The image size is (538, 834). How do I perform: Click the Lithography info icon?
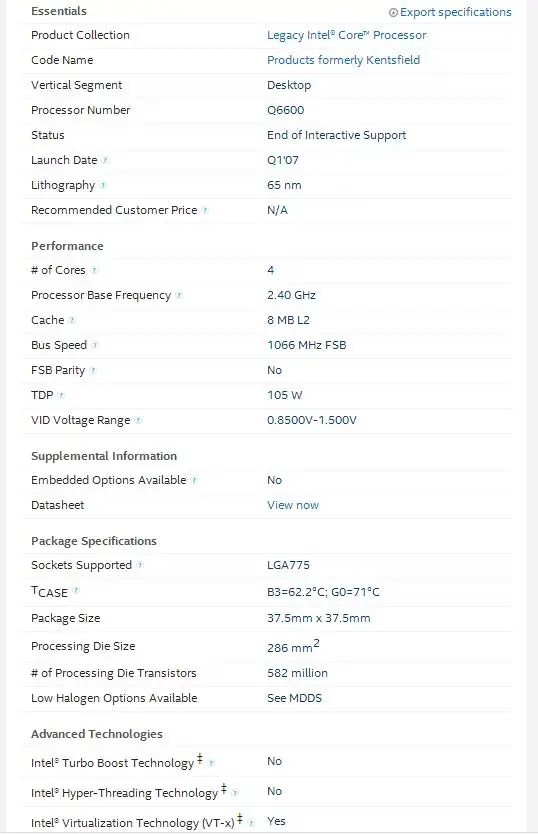click(x=103, y=185)
